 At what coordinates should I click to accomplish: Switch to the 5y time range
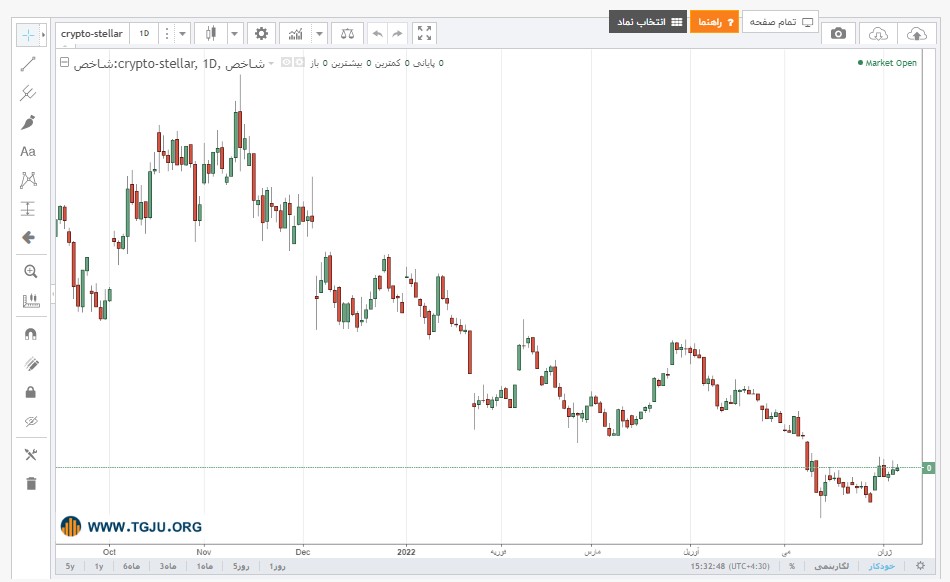coord(70,566)
